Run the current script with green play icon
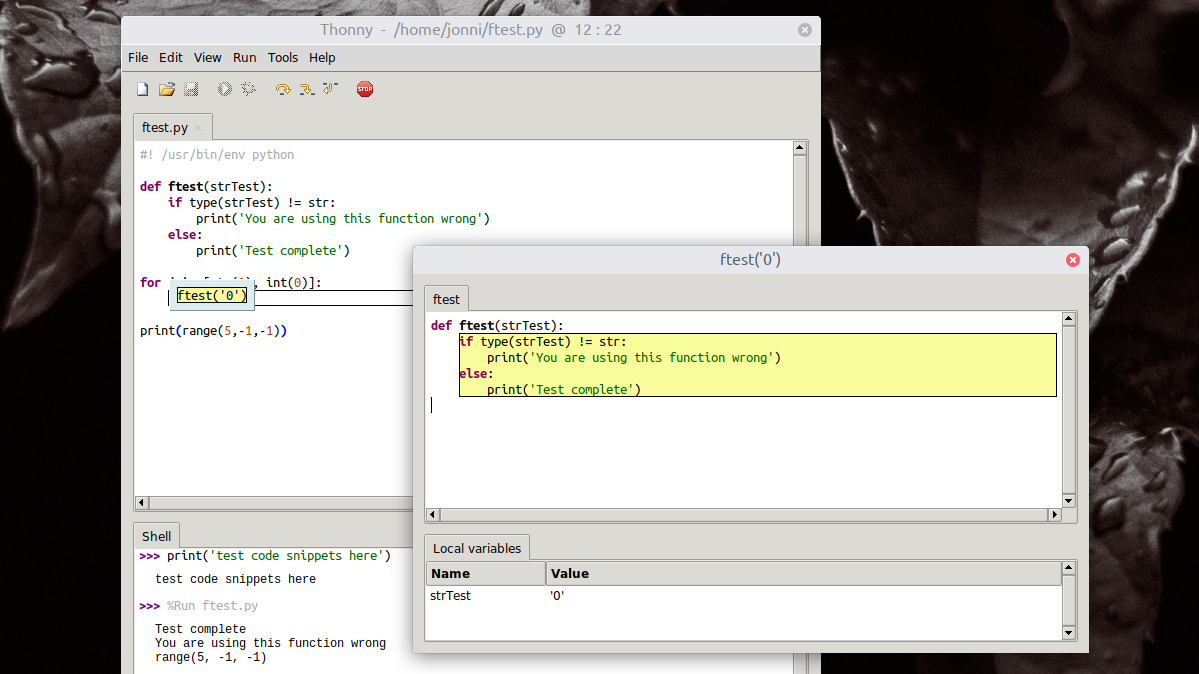The height and width of the screenshot is (674, 1199). pyautogui.click(x=224, y=90)
